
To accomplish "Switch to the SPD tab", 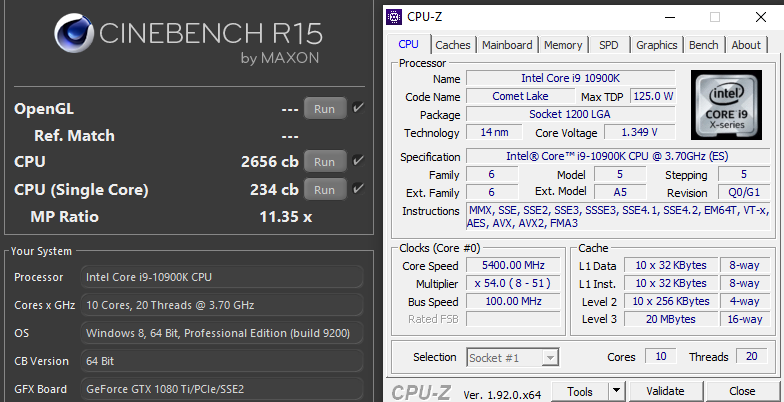I will pos(608,45).
